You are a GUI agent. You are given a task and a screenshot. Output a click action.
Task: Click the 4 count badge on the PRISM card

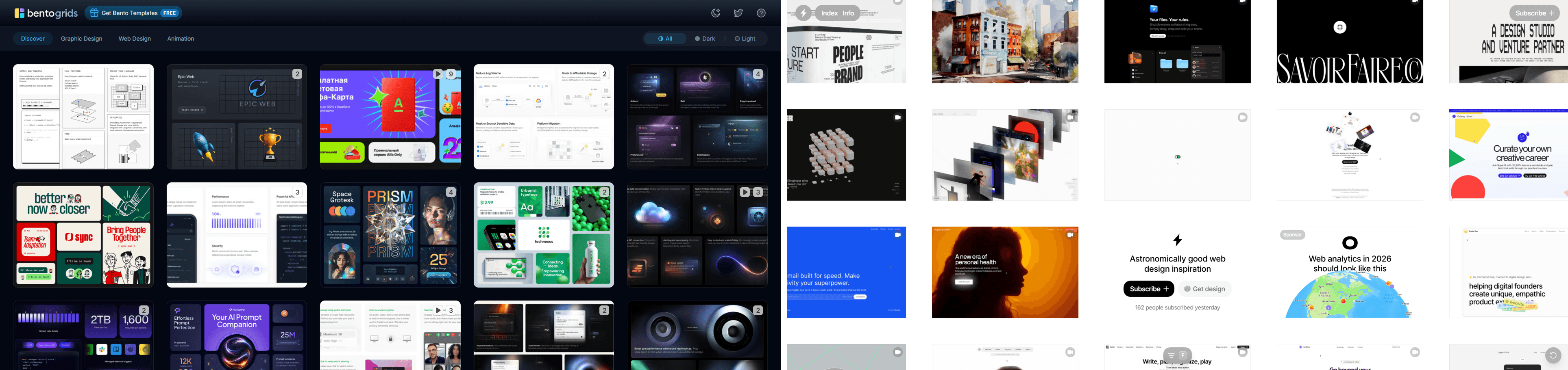coord(451,192)
